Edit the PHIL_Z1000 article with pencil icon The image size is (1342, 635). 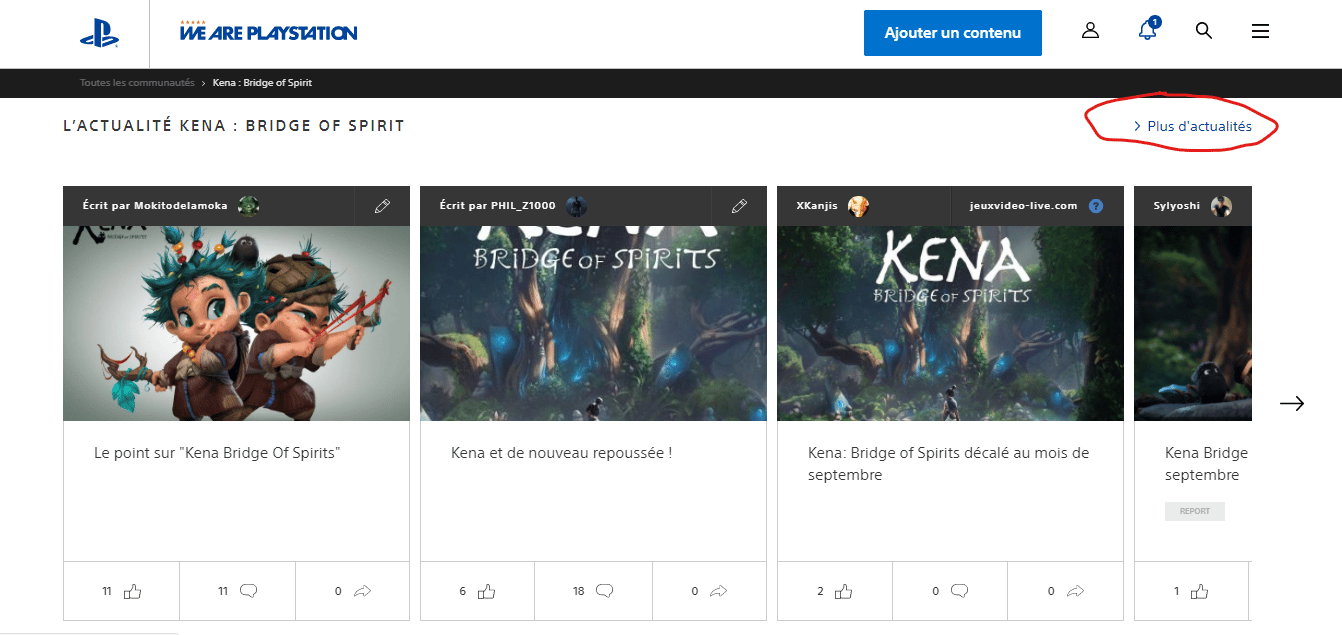click(x=739, y=206)
